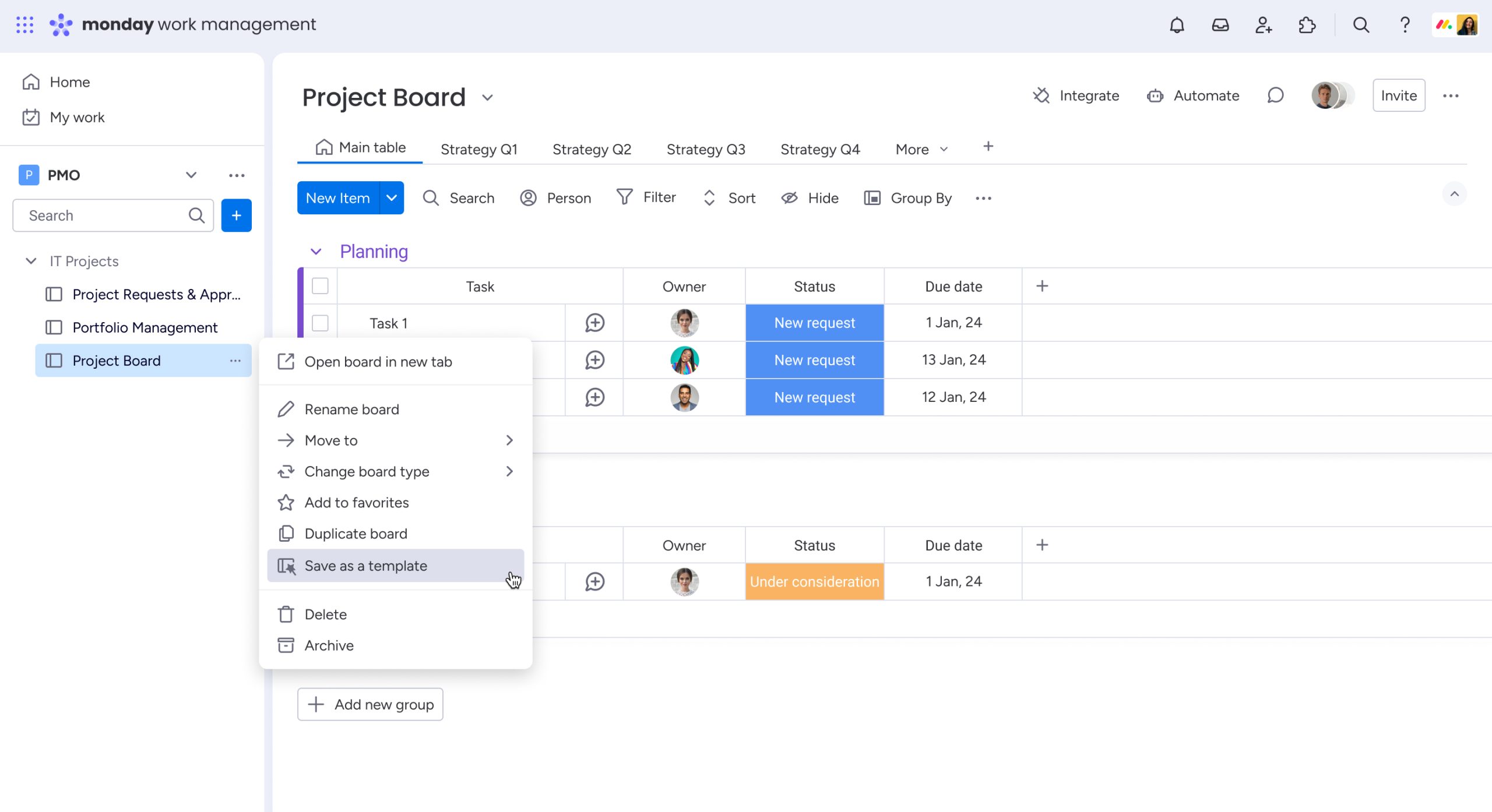The height and width of the screenshot is (812, 1492).
Task: Click the Person filter tool
Action: (x=555, y=198)
